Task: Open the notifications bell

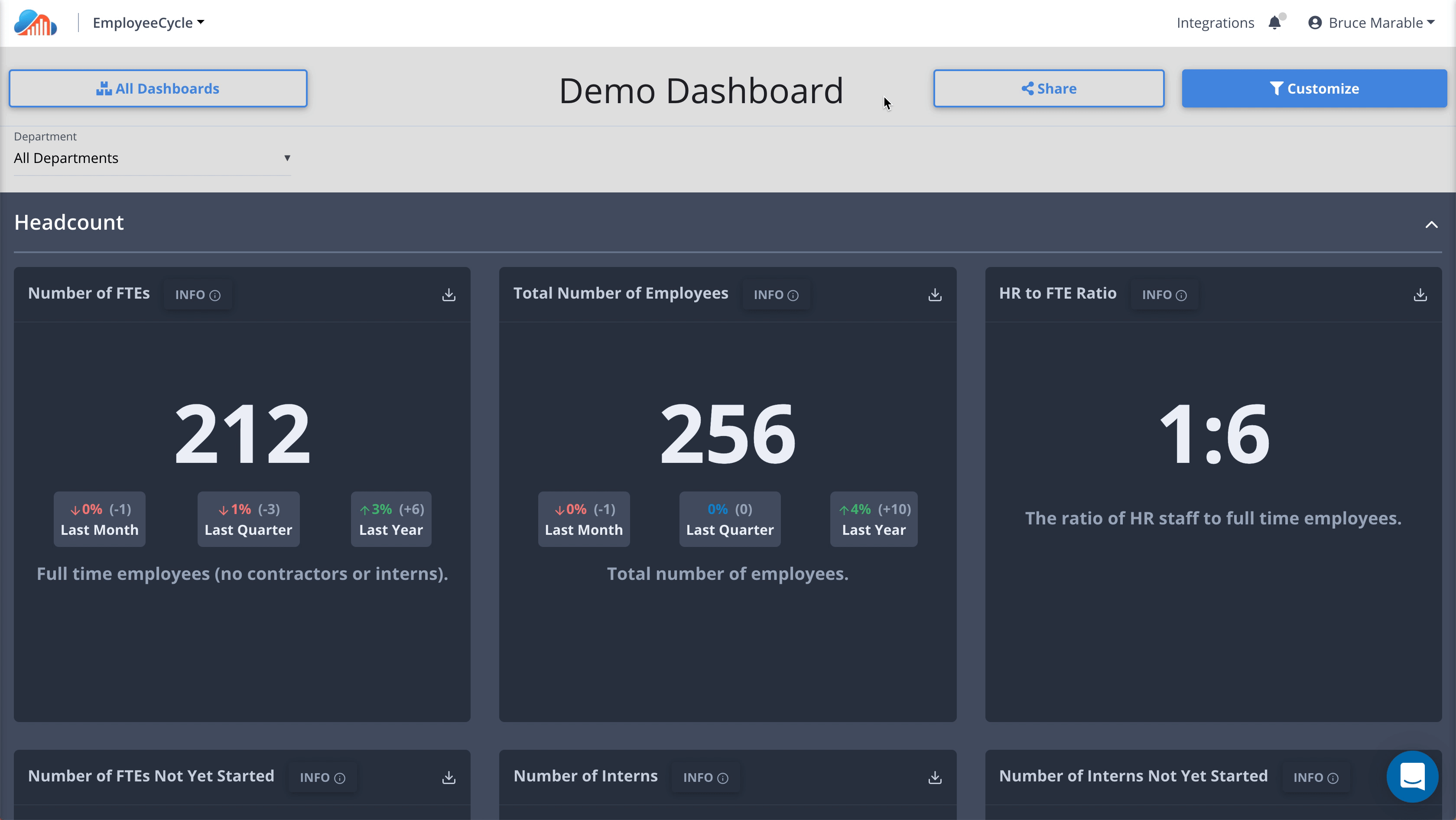Action: [1274, 23]
